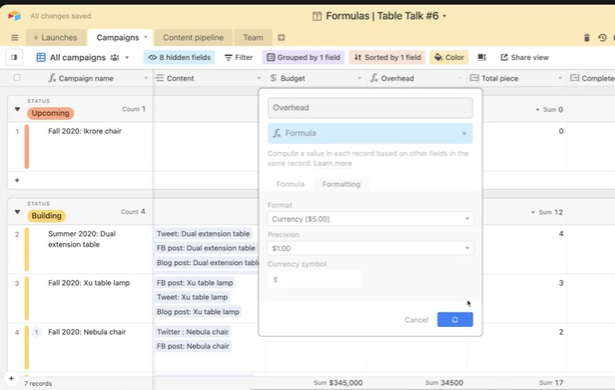The width and height of the screenshot is (615, 390).
Task: Click the Currency symbol input field
Action: (315, 280)
